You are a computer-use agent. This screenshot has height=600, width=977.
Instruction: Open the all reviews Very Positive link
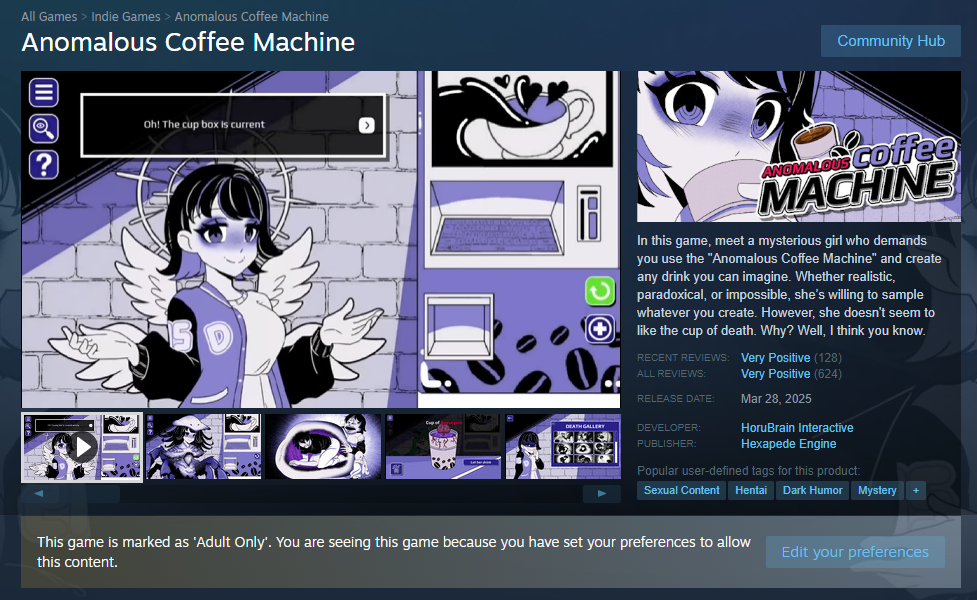[x=775, y=374]
